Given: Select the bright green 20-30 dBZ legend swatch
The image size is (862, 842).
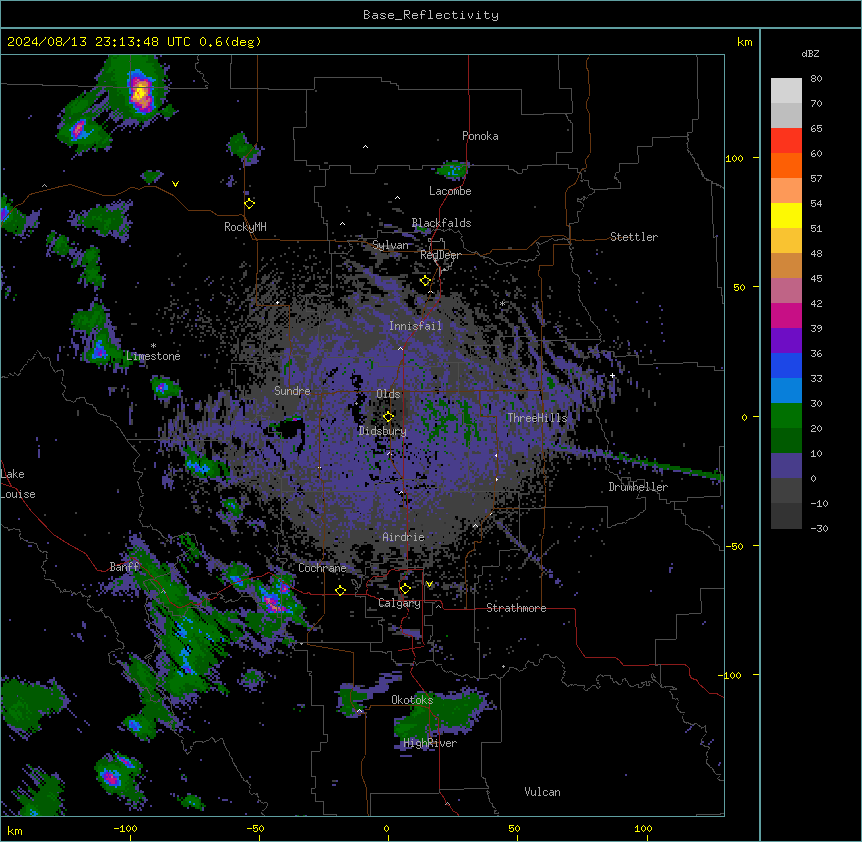Looking at the screenshot, I should [786, 416].
